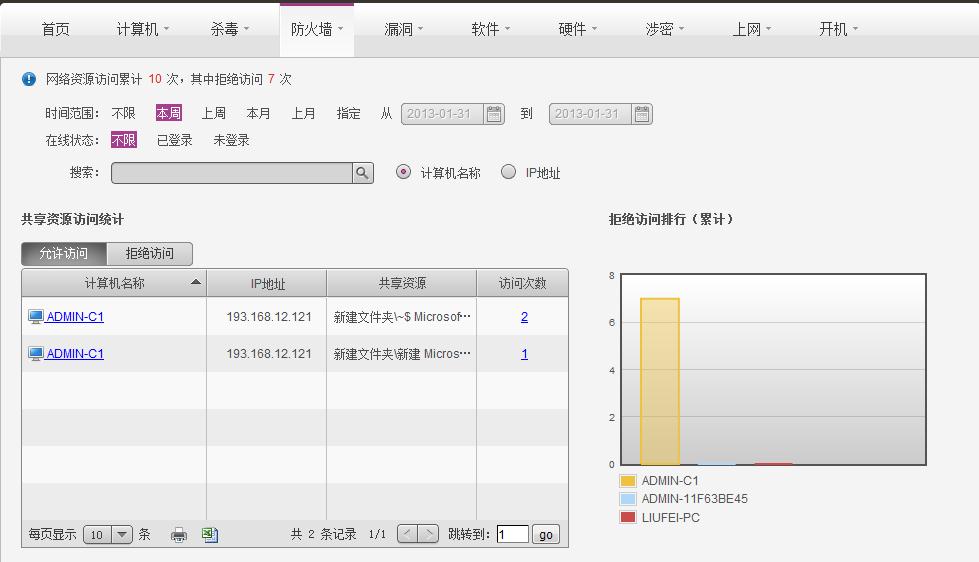The image size is (979, 562).
Task: Open ADMIN-C1 link with 2 visits
Action: click(75, 317)
